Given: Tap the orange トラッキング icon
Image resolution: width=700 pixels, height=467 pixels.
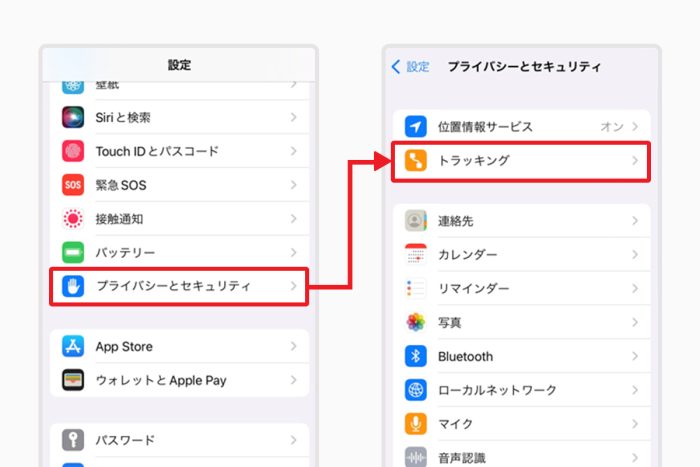Looking at the screenshot, I should click(416, 161).
